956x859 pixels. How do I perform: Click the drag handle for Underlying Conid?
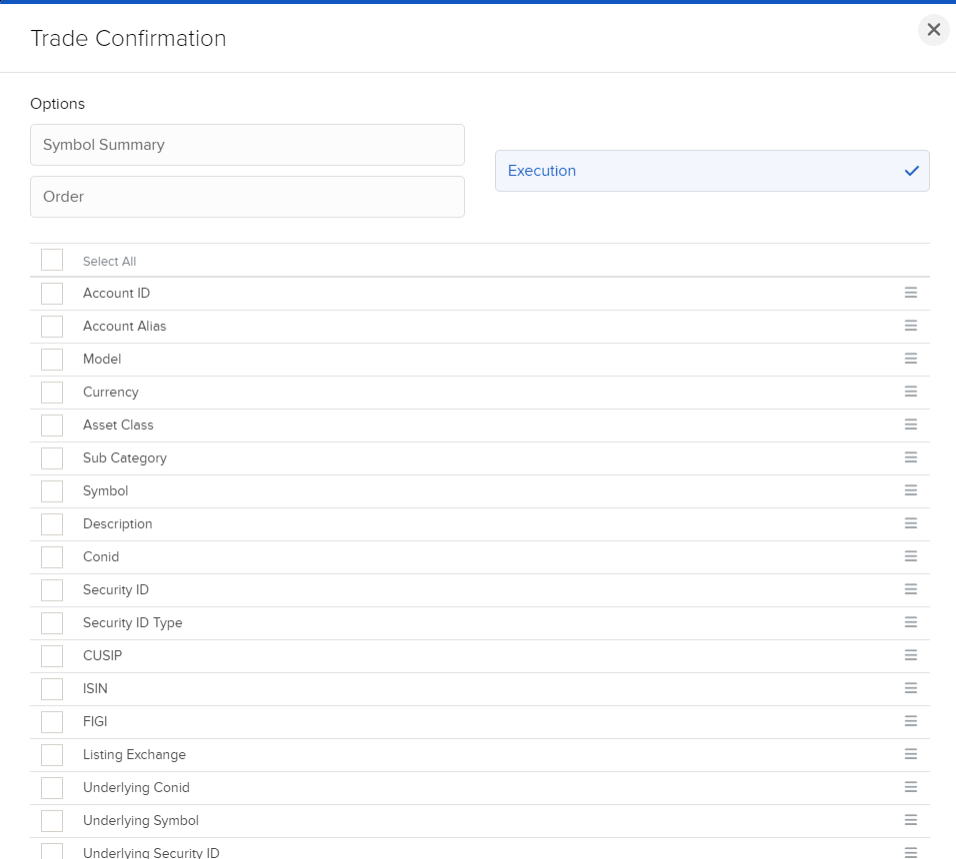[910, 787]
